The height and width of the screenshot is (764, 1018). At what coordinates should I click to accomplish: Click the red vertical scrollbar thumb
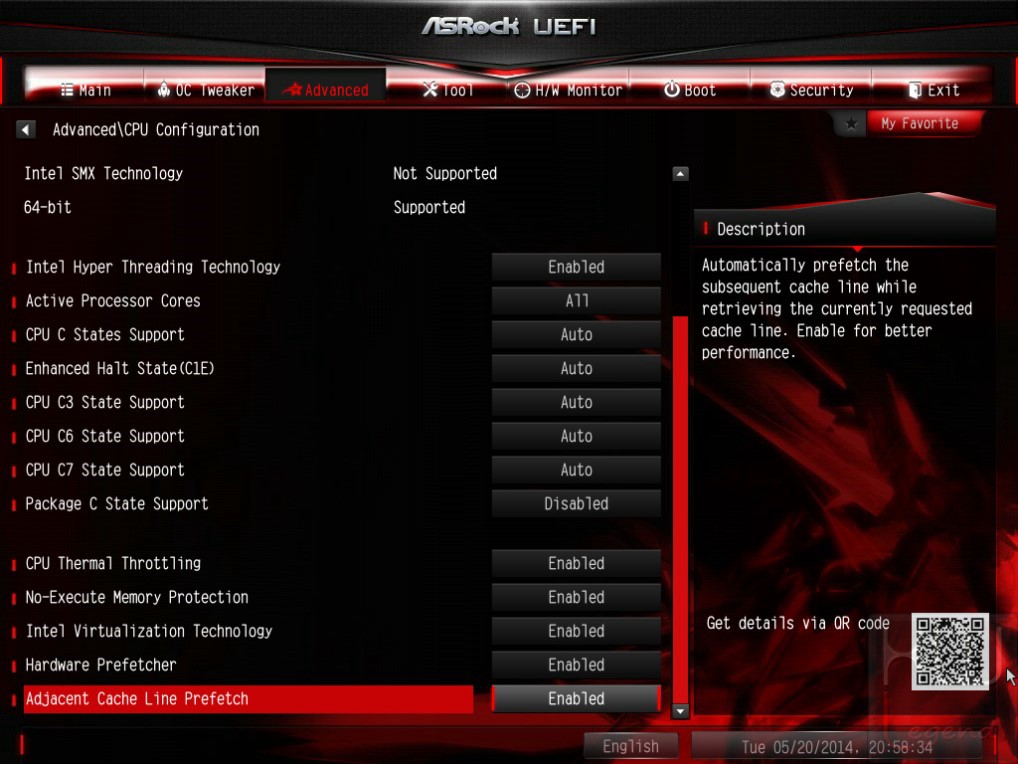coord(680,508)
